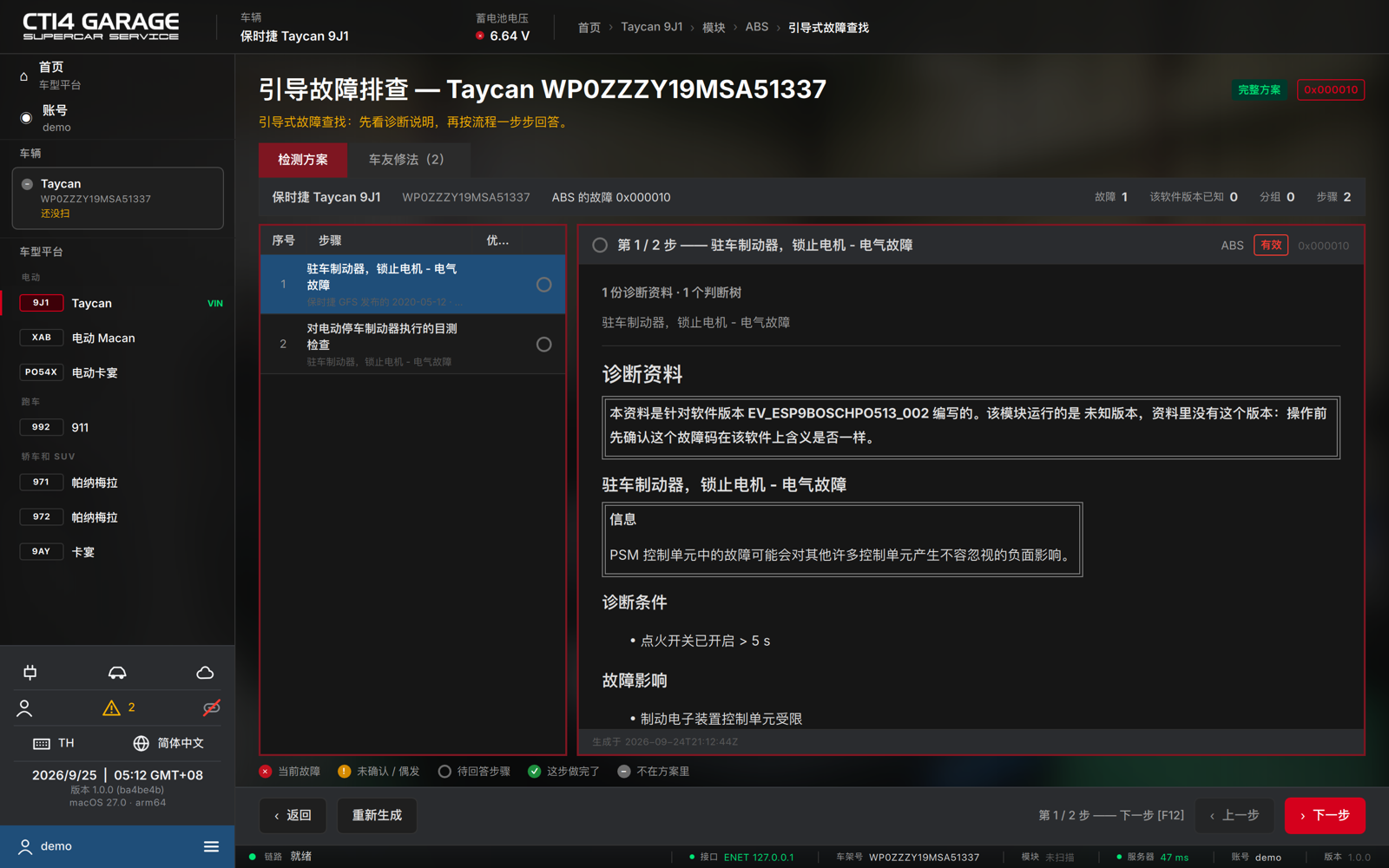
Task: Click the 模块 未扫描 status entry
Action: (1047, 858)
